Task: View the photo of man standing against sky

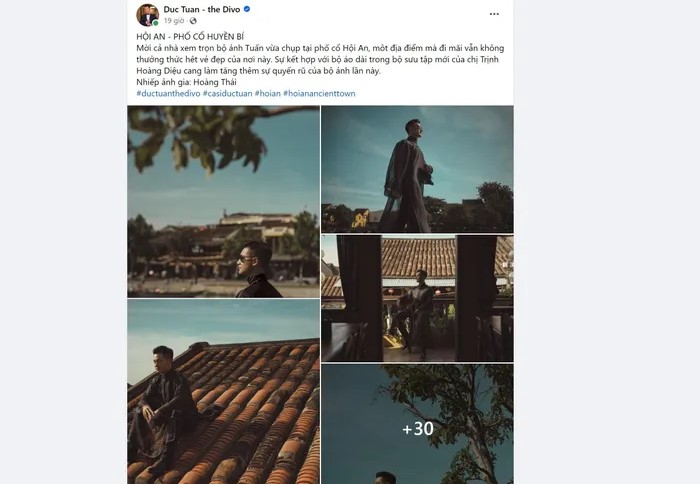Action: [416, 168]
